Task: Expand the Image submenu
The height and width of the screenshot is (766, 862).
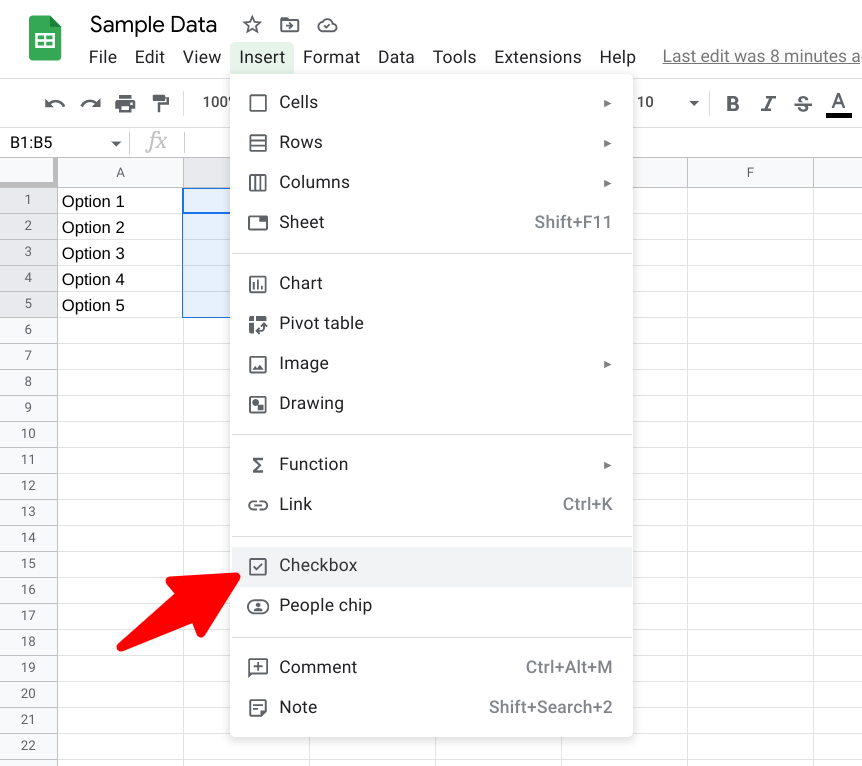Action: 608,364
